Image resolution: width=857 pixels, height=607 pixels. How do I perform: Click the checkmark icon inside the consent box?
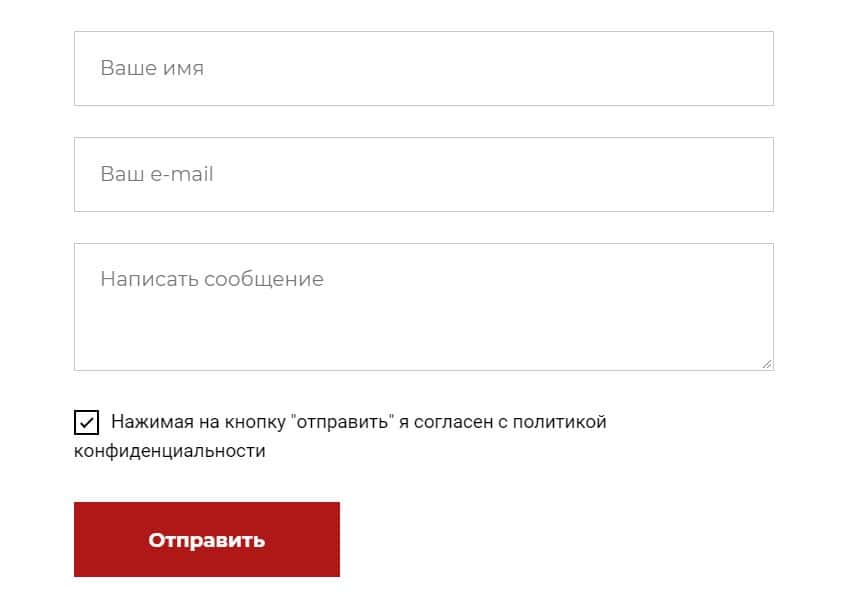87,422
